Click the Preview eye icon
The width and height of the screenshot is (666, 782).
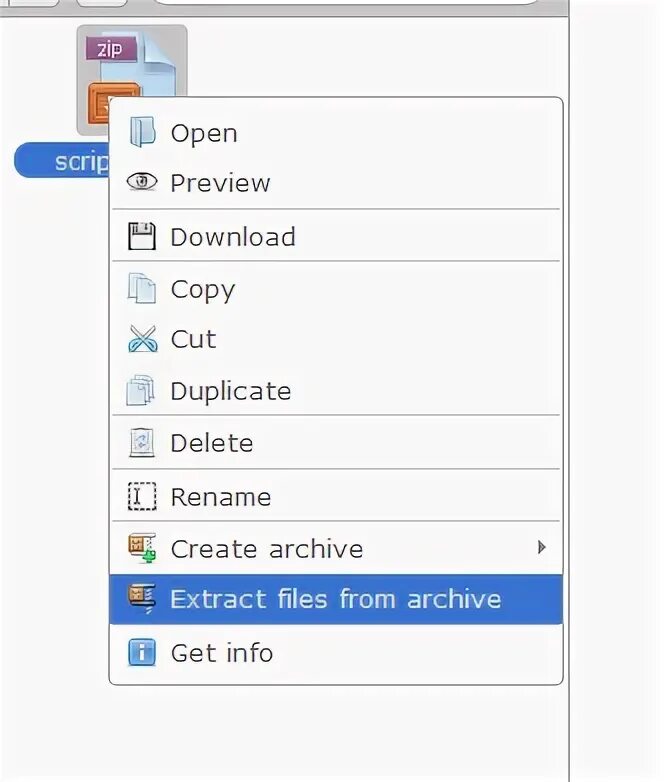[142, 182]
